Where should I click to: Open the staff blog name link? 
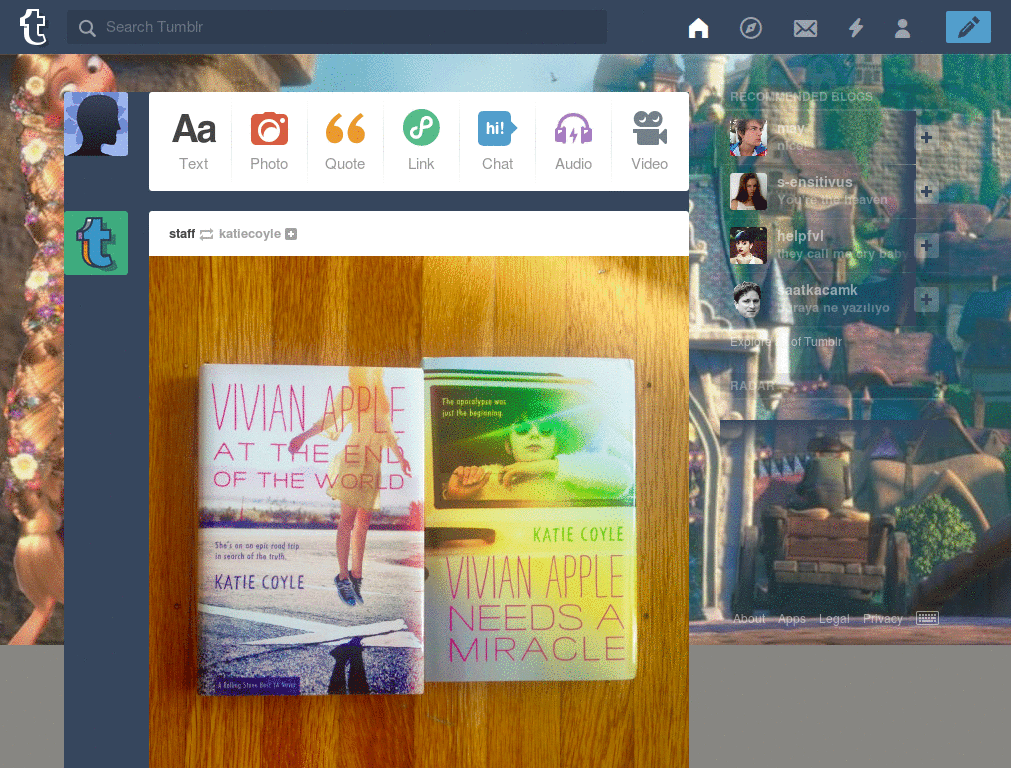[182, 234]
